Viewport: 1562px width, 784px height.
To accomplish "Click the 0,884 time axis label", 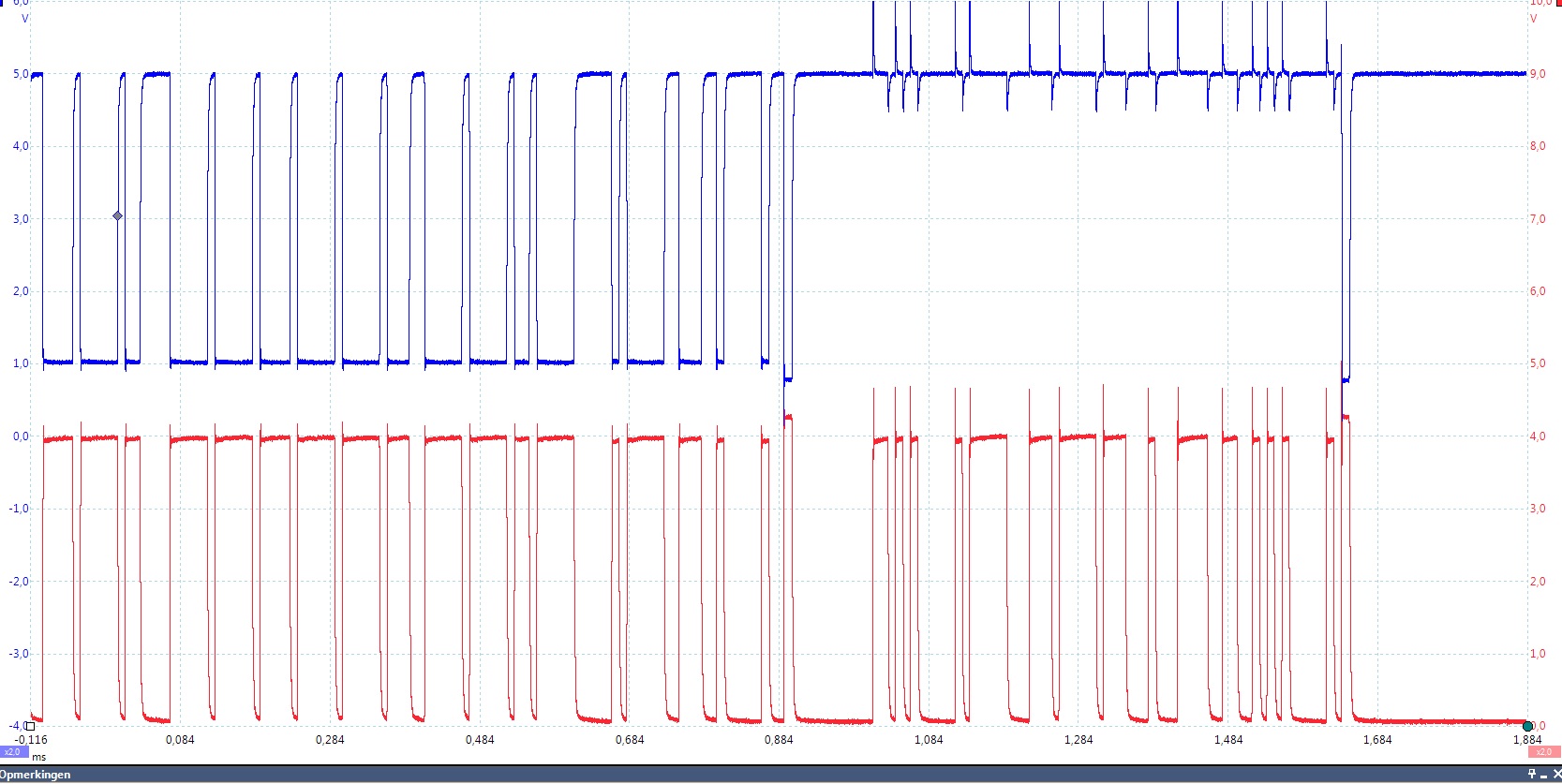I will 779,740.
